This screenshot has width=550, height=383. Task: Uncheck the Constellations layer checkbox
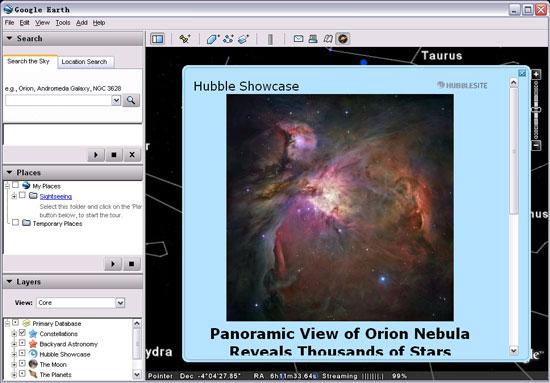[22, 333]
